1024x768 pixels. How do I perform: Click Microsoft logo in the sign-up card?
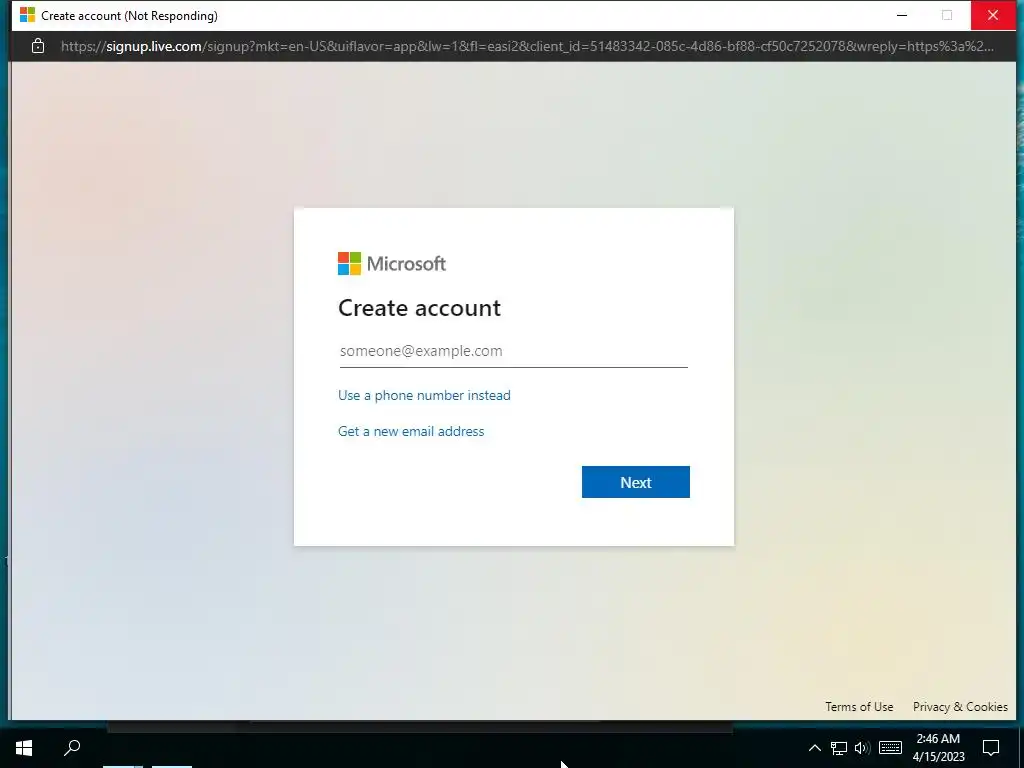tap(391, 264)
